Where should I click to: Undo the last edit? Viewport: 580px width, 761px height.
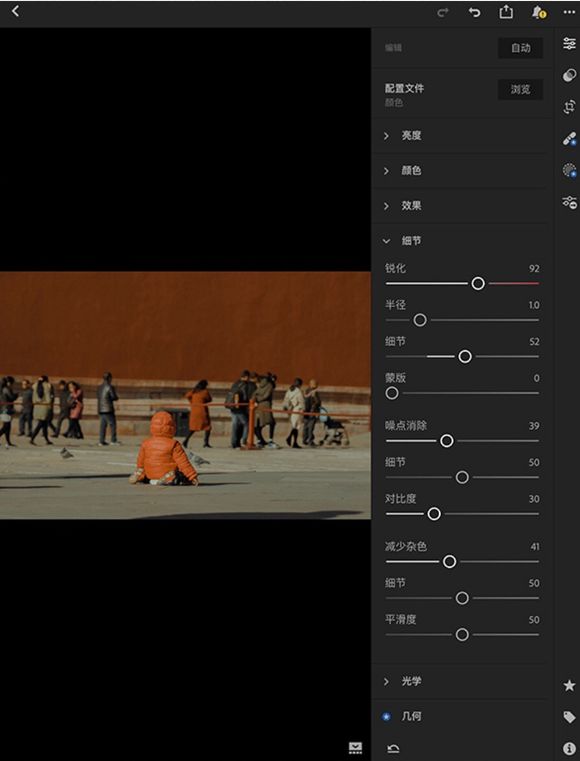tap(474, 12)
